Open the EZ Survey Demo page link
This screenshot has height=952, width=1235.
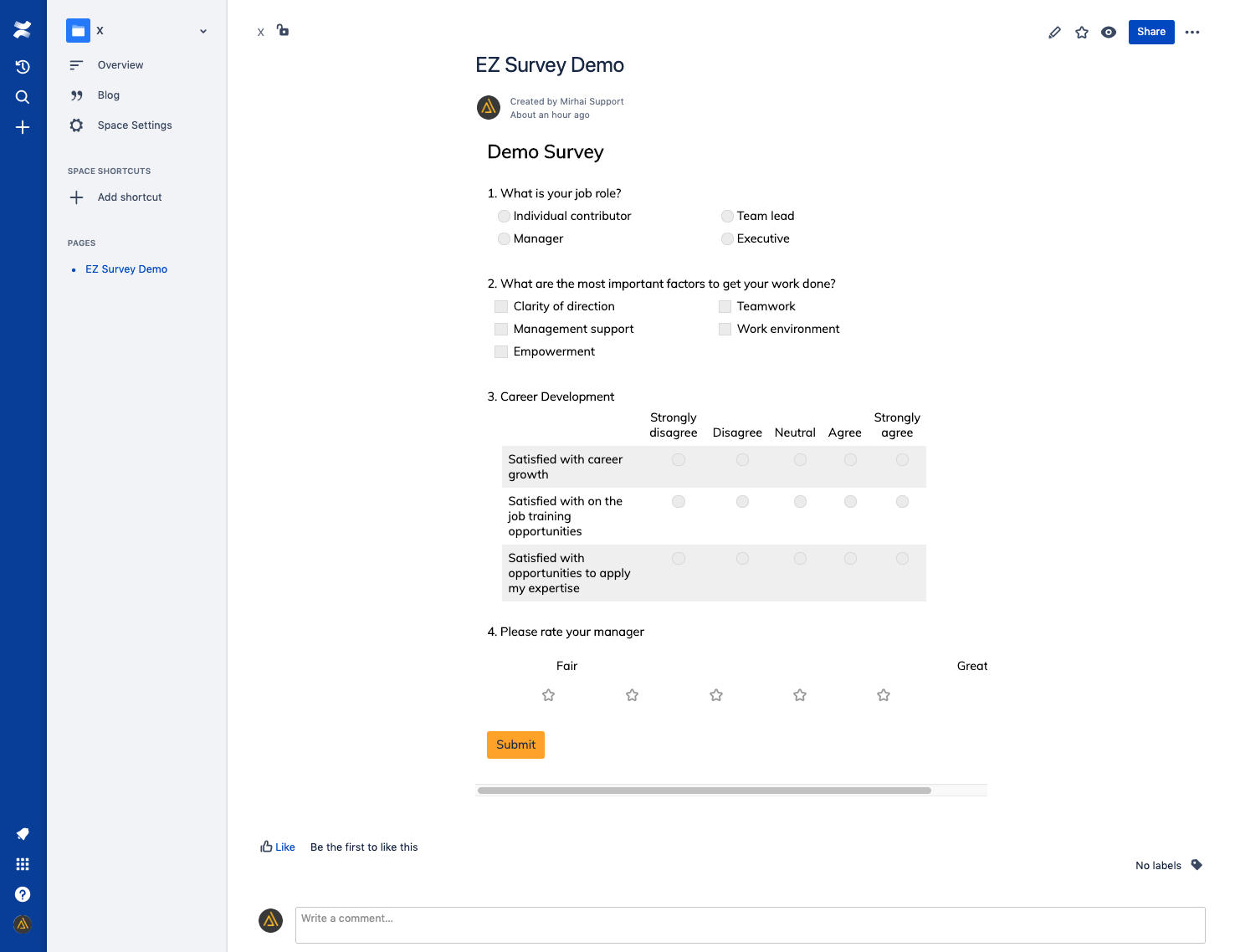click(126, 269)
